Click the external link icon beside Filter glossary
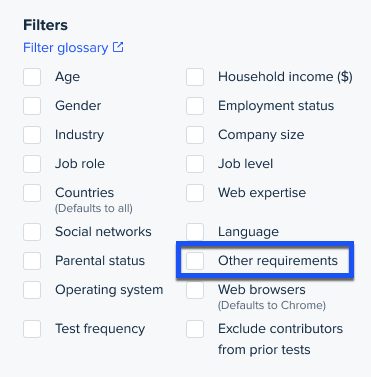Screen dimensions: 371x377 118,47
